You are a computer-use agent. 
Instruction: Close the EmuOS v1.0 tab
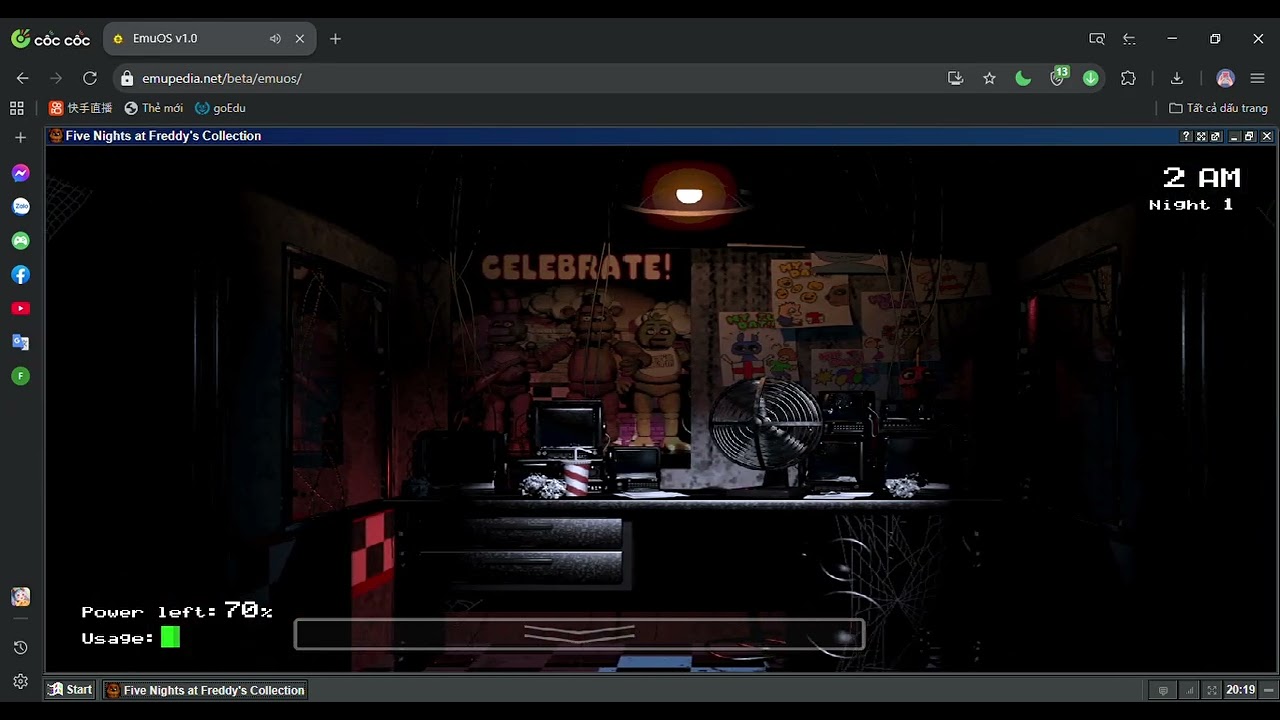pyautogui.click(x=300, y=39)
